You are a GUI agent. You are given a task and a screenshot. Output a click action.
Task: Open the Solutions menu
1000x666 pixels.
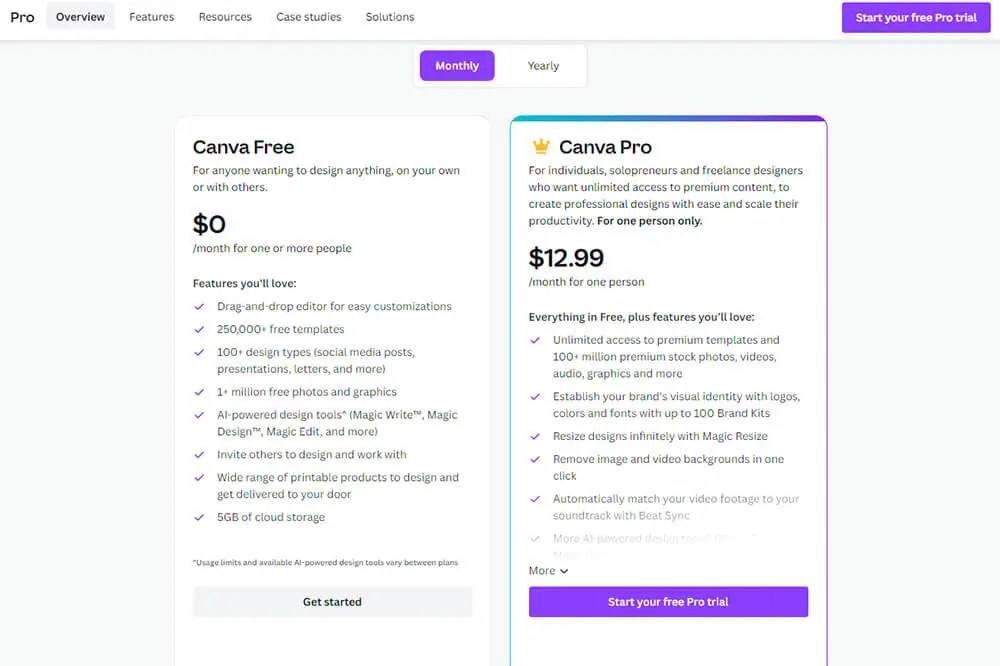click(x=389, y=16)
